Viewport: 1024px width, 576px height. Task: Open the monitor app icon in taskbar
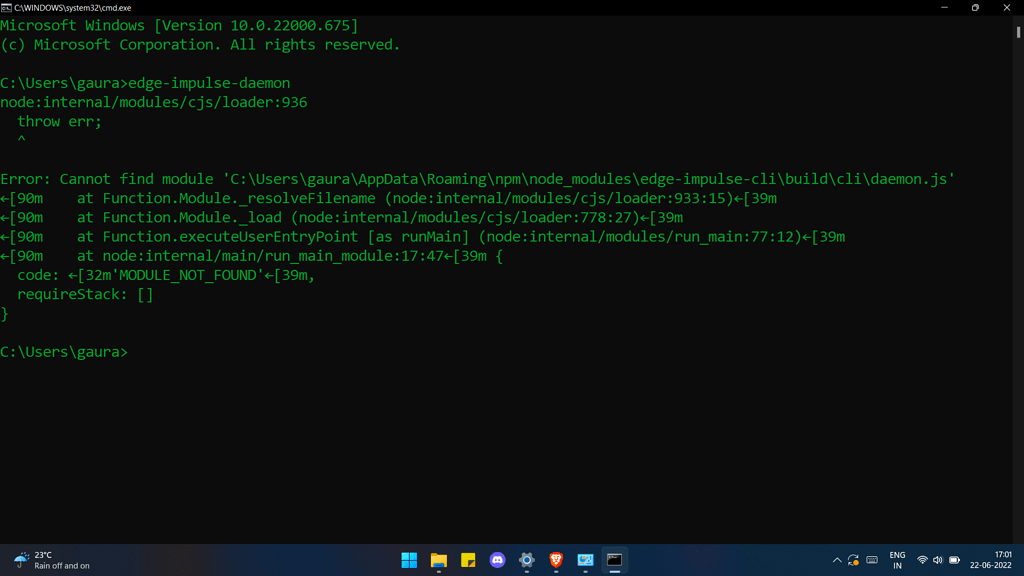pos(585,560)
